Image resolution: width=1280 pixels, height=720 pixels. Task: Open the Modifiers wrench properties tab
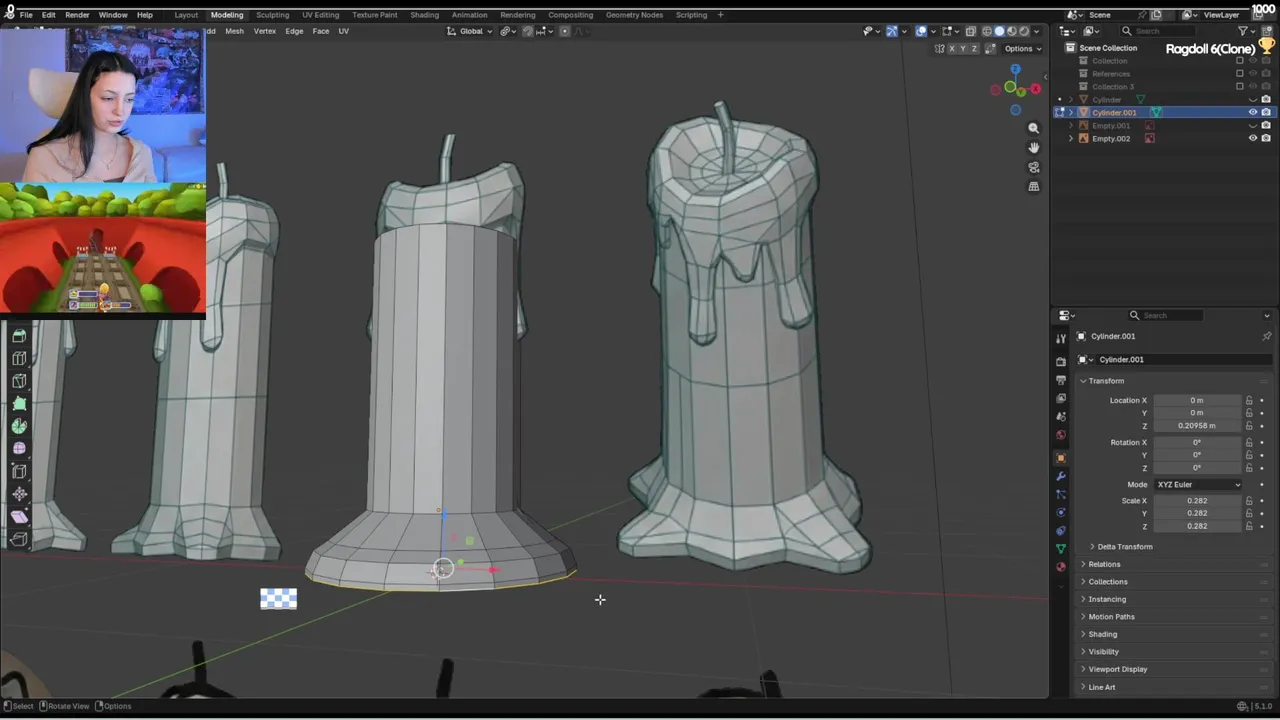pos(1061,476)
